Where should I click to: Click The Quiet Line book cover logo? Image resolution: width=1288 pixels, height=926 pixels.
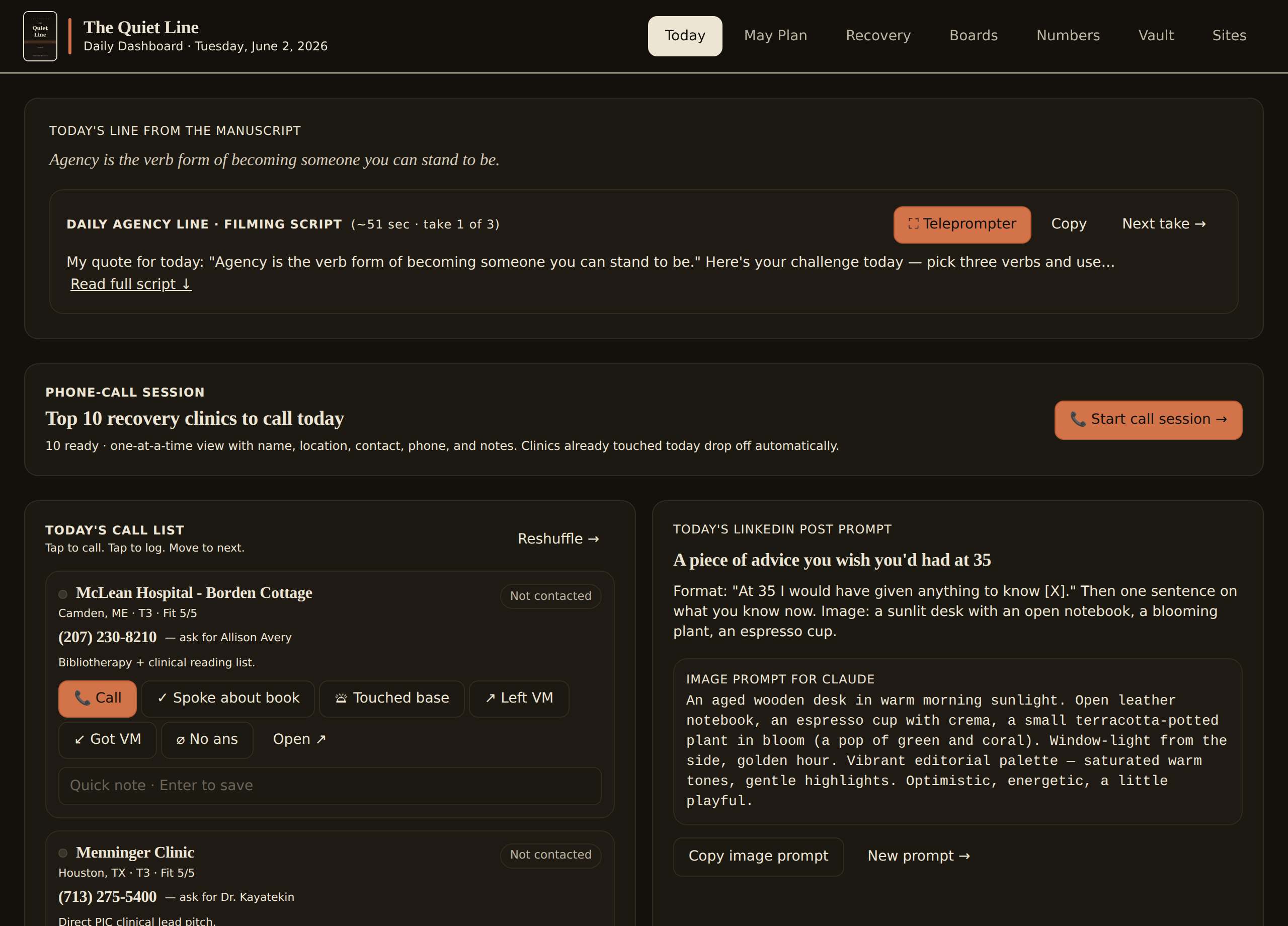40,36
